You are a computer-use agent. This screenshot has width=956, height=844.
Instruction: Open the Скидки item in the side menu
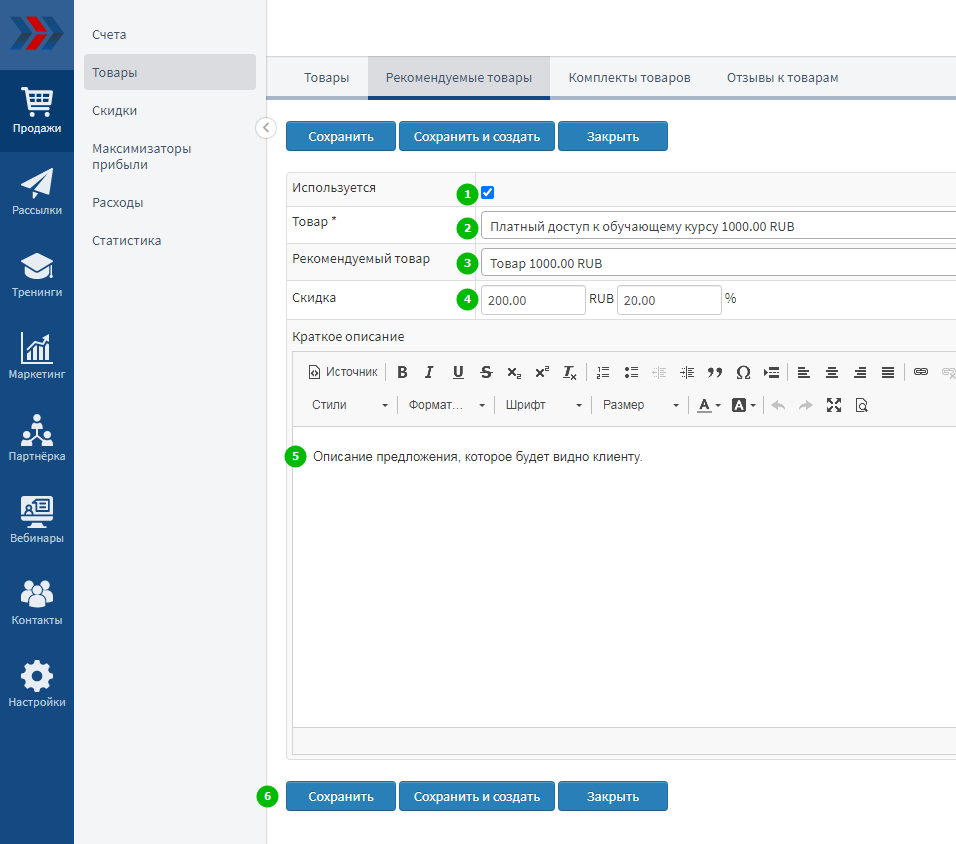(x=115, y=111)
